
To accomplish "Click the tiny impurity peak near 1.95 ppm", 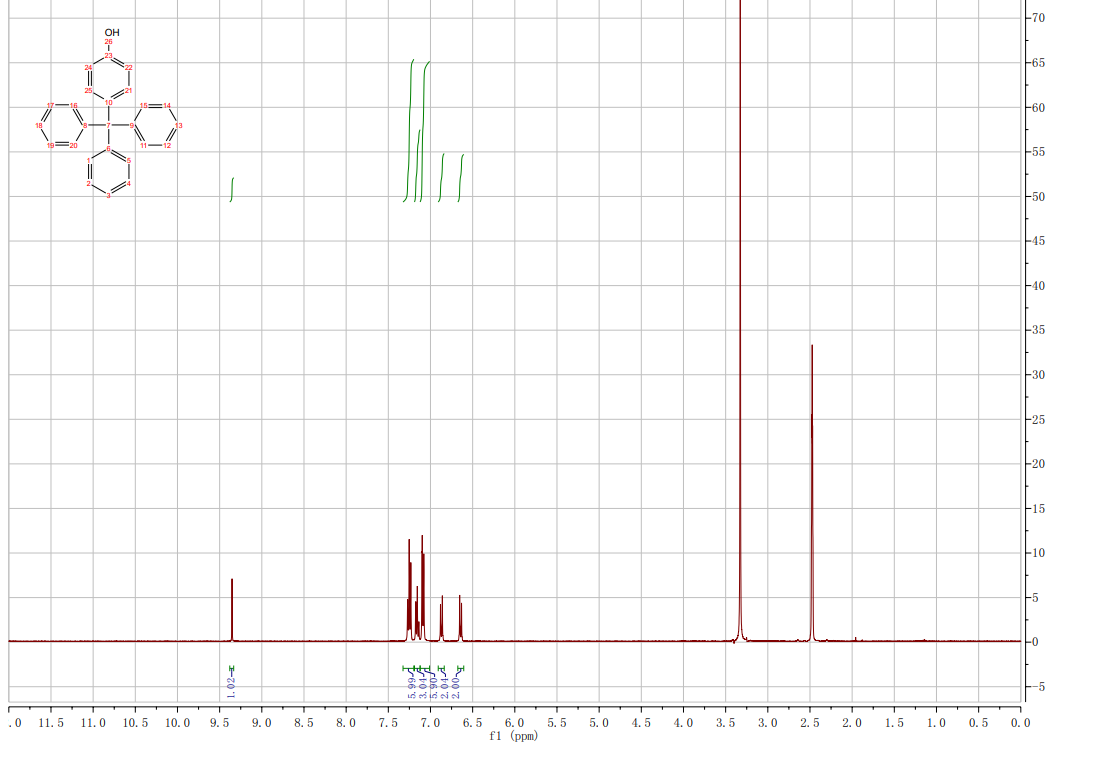I will pos(856,638).
